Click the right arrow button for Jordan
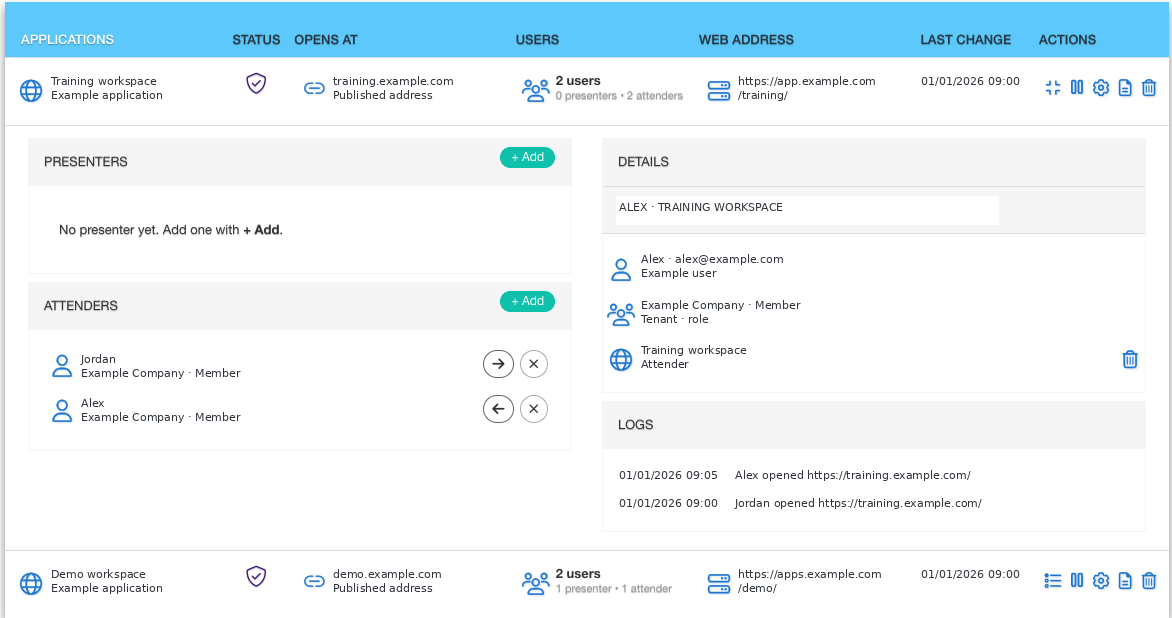 coord(499,364)
